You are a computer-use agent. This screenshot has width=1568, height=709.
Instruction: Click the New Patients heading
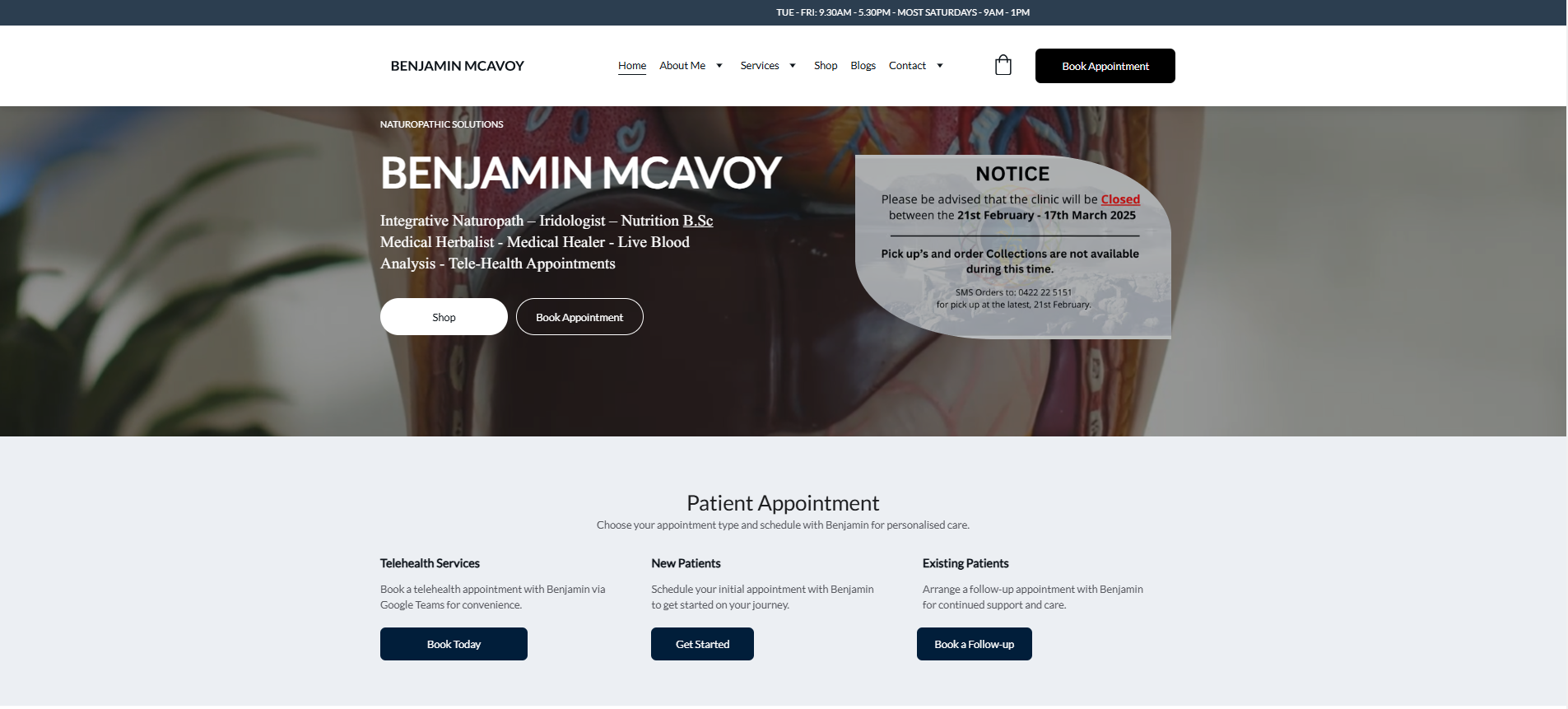coord(686,563)
